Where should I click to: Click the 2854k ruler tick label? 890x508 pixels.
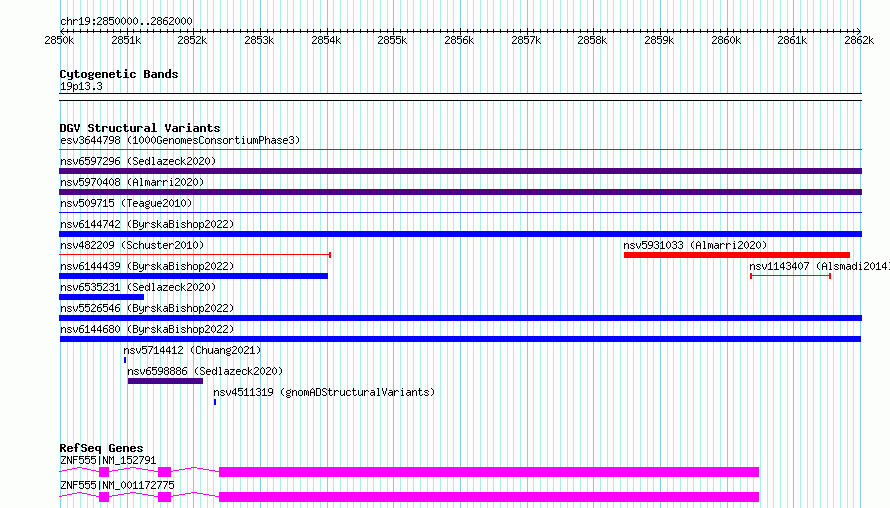pos(326,40)
